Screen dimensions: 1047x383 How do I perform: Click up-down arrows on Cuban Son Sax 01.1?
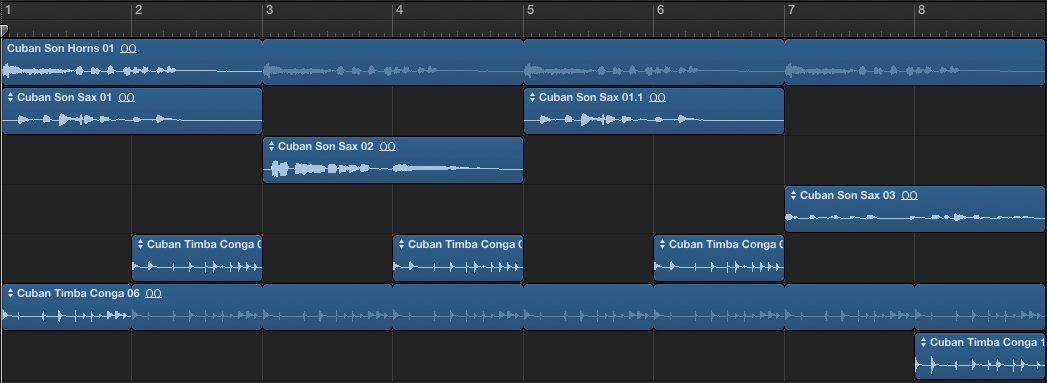point(532,97)
